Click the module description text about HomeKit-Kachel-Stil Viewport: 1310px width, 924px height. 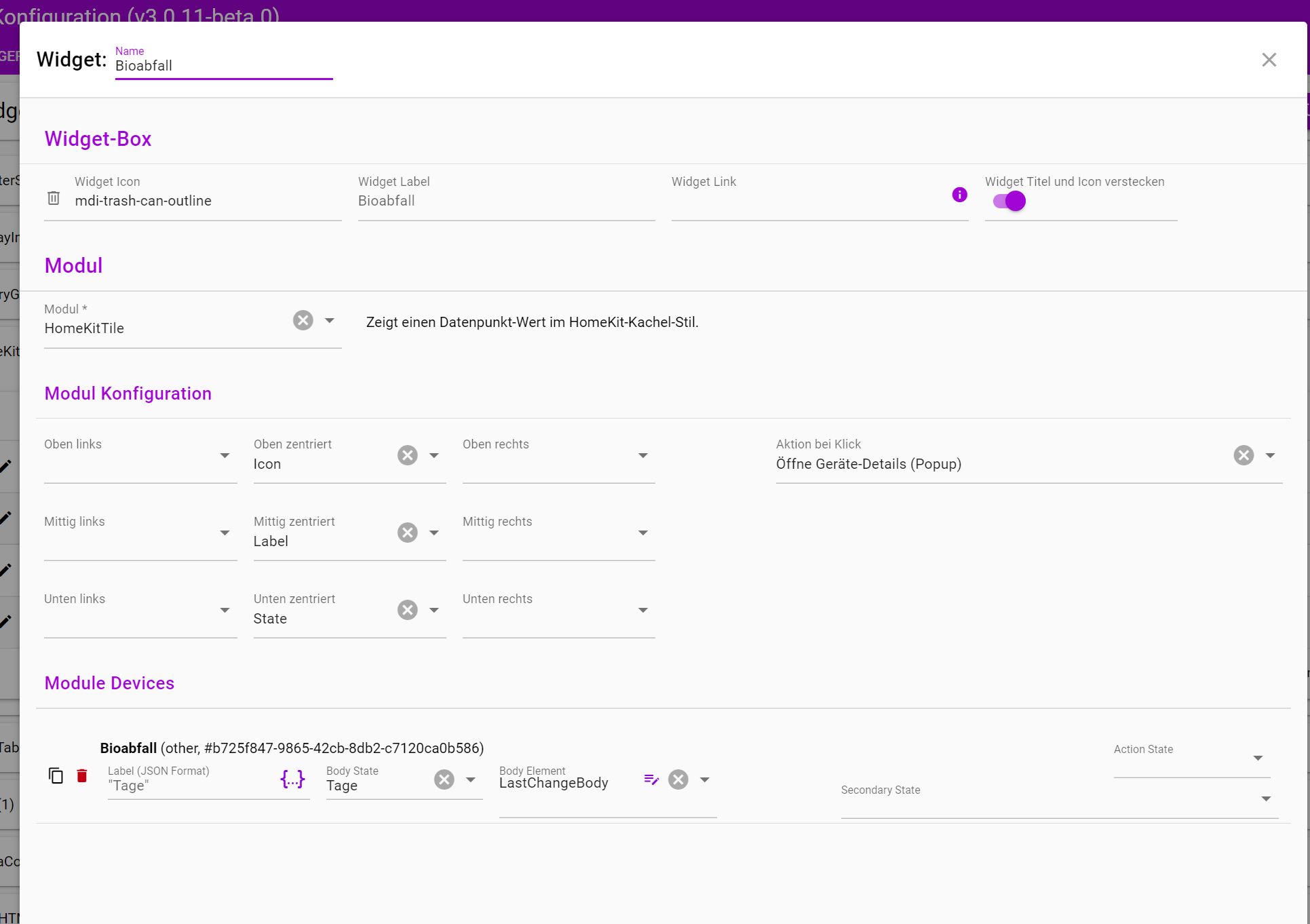[x=532, y=322]
